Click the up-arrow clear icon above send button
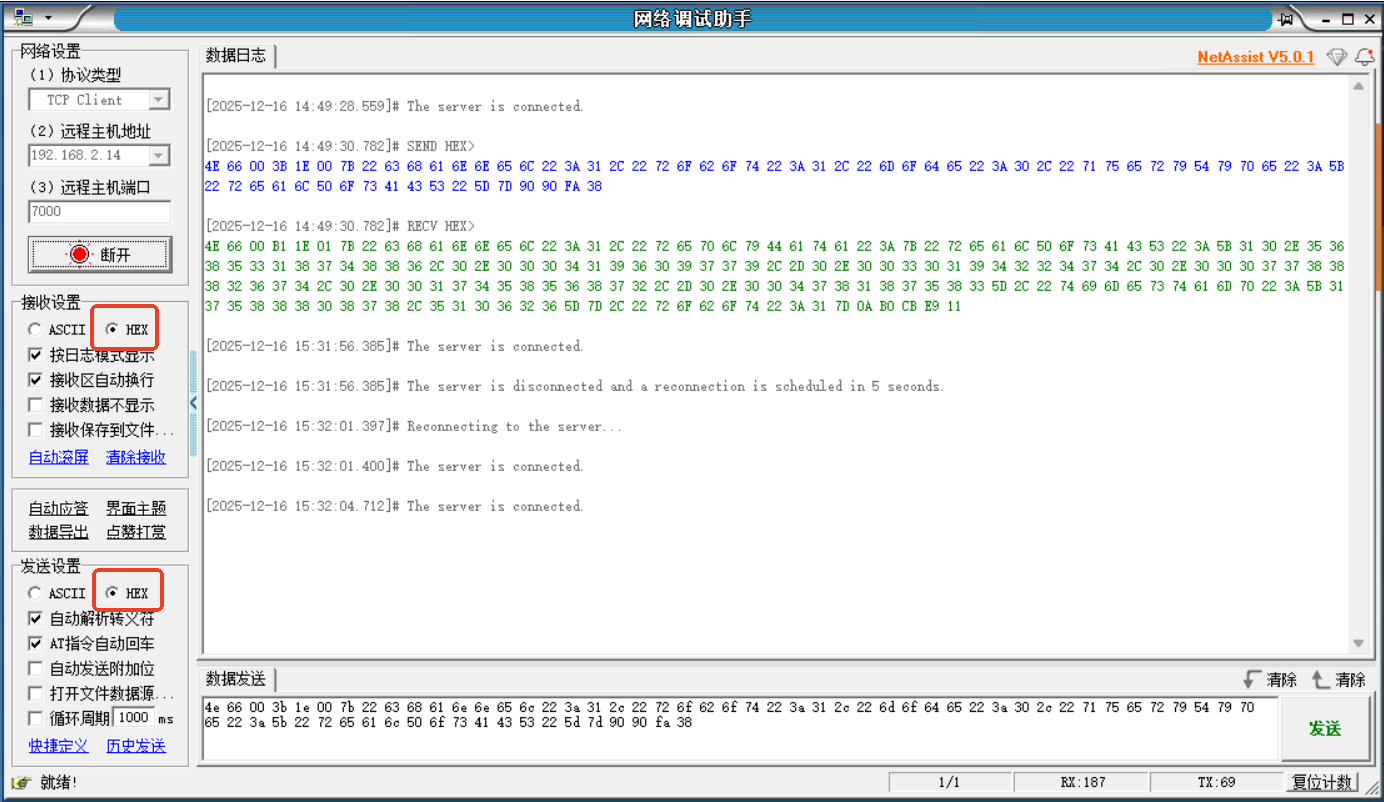This screenshot has height=802, width=1384. (x=1321, y=680)
